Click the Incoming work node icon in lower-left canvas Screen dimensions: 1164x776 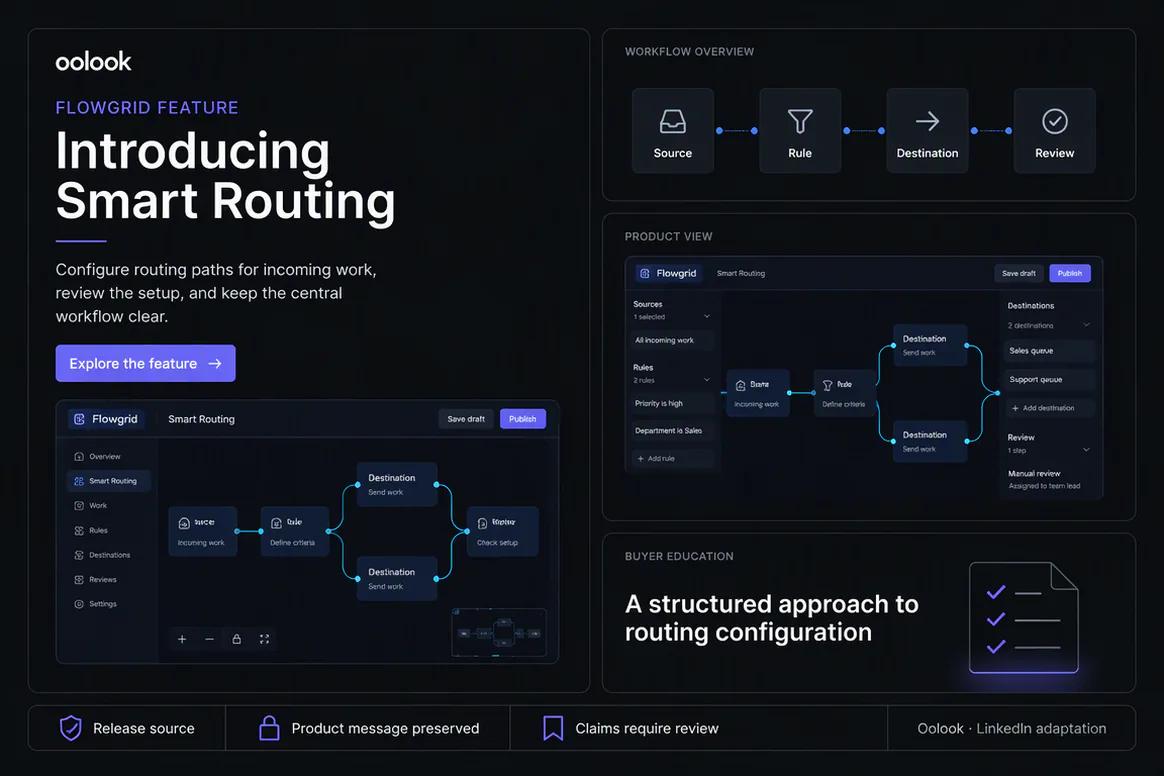[x=184, y=523]
